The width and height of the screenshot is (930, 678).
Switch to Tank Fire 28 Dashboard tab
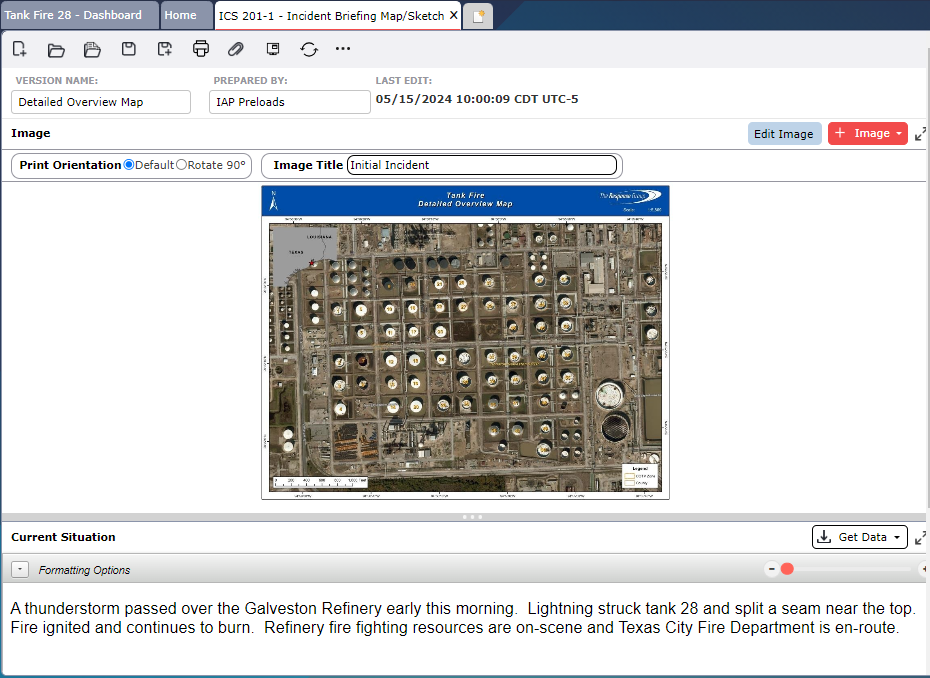point(73,15)
